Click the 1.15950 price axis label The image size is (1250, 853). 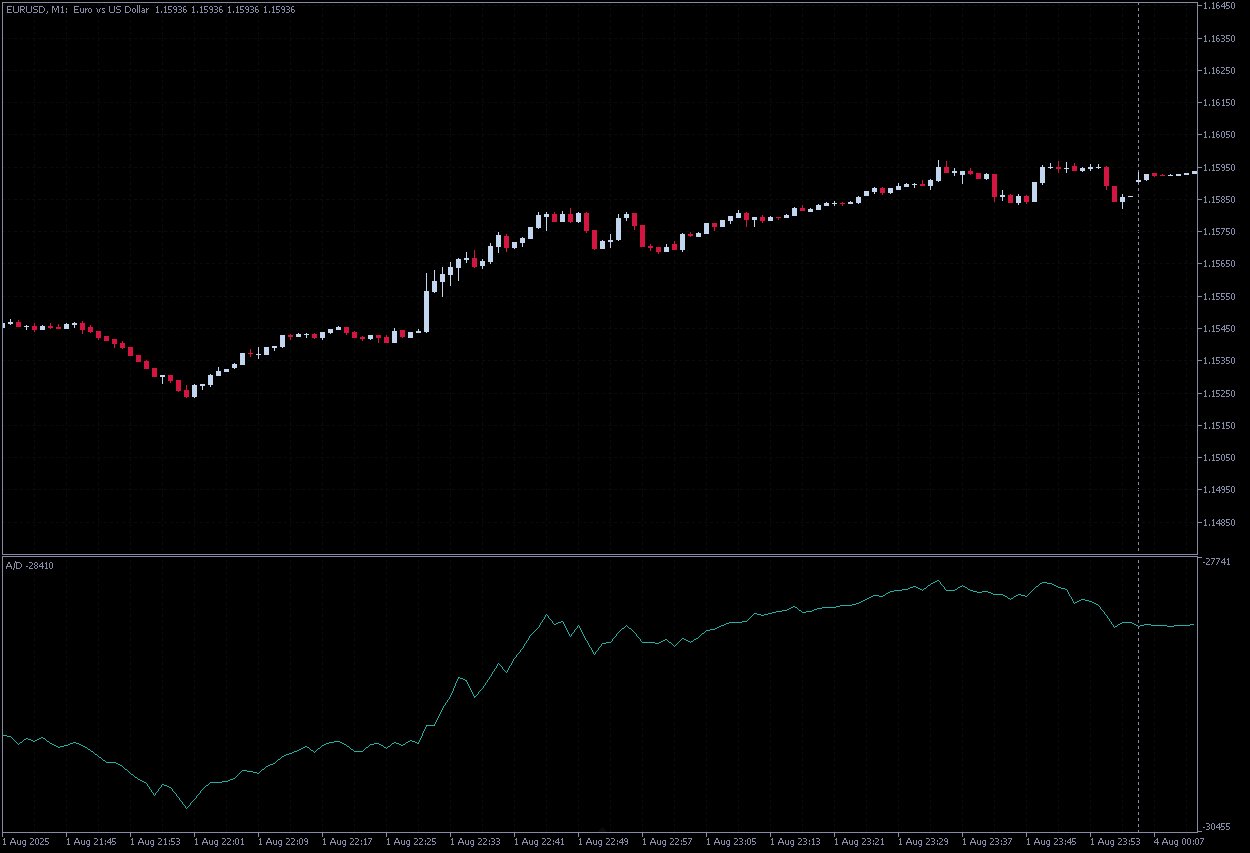(1221, 167)
